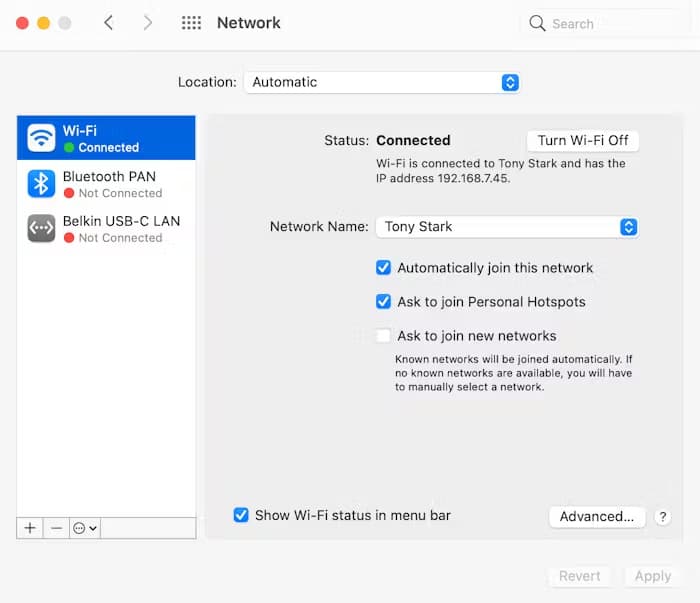Screen dimensions: 700x603
Task: Open the service action ellipsis menu
Action: [85, 528]
